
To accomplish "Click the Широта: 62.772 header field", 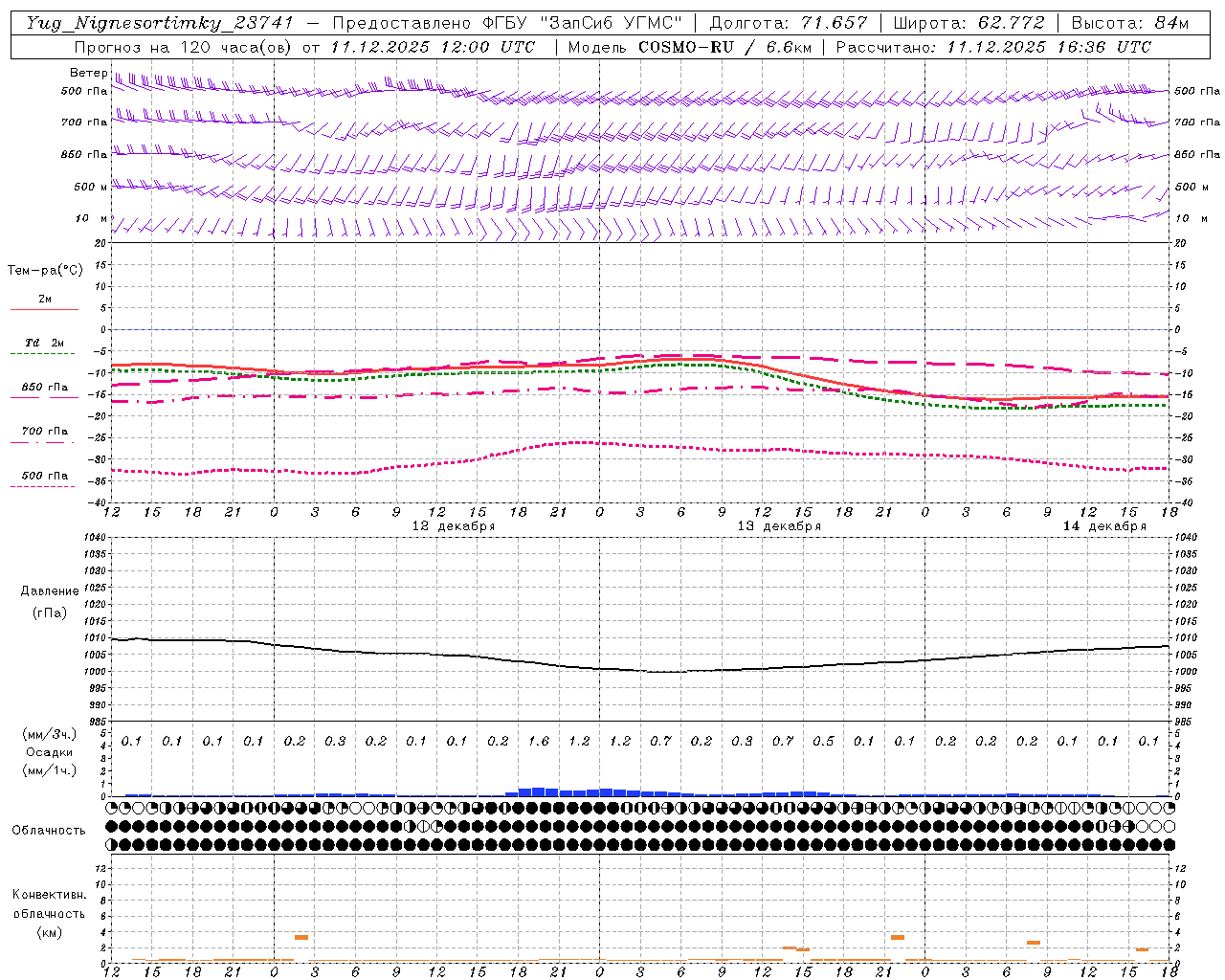I will point(969,23).
